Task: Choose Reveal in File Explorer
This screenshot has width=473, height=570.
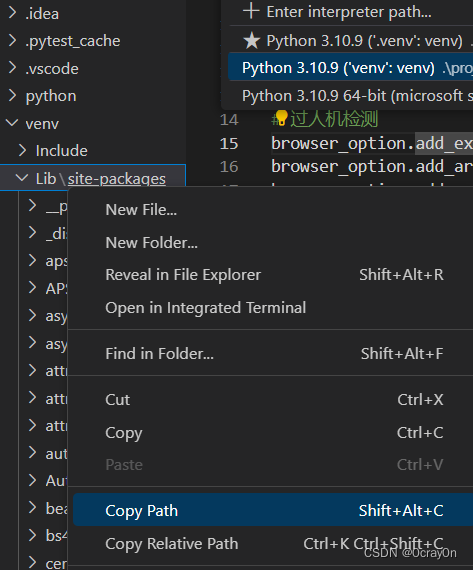Action: [x=183, y=275]
